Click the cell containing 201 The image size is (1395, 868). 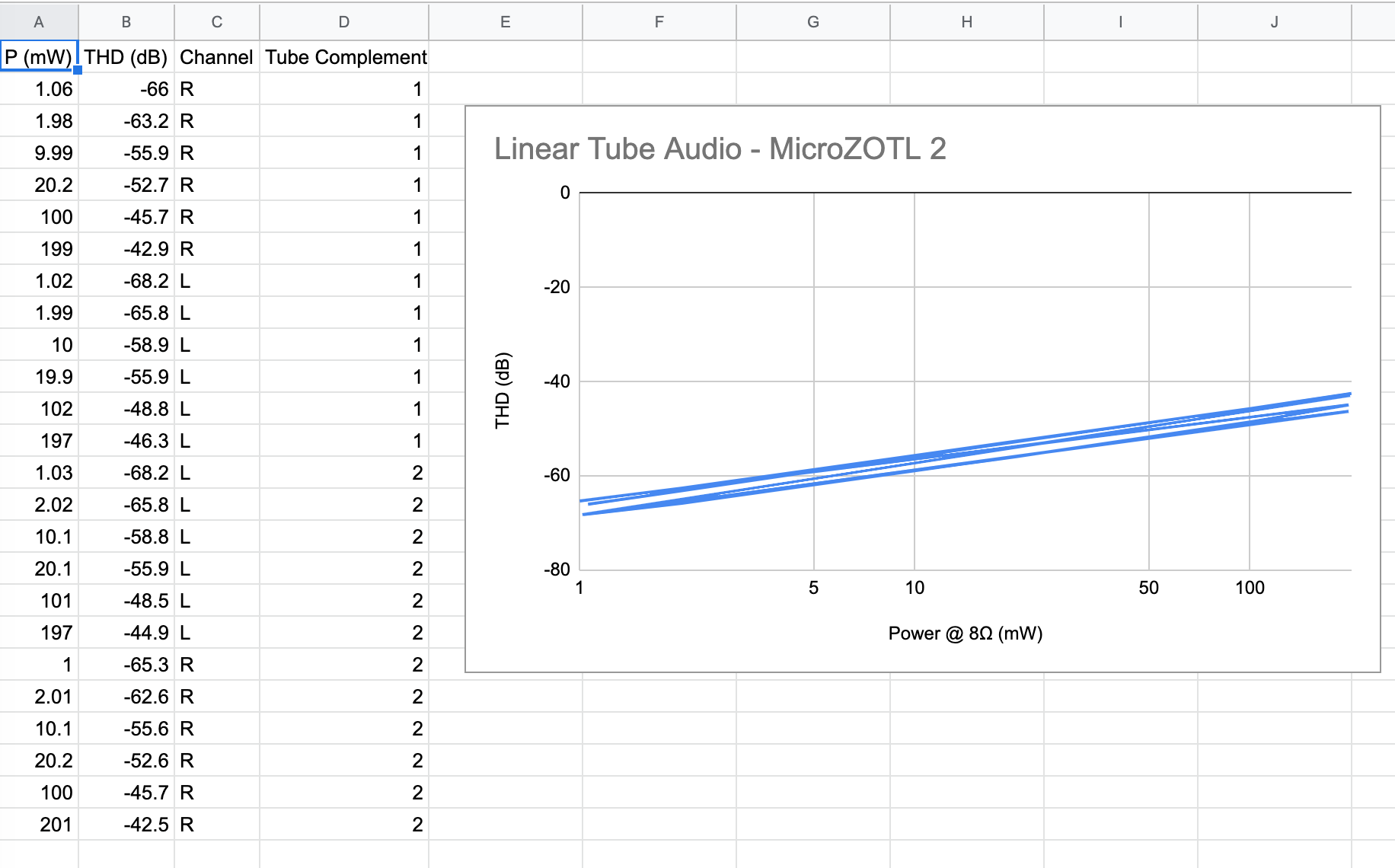tap(39, 825)
